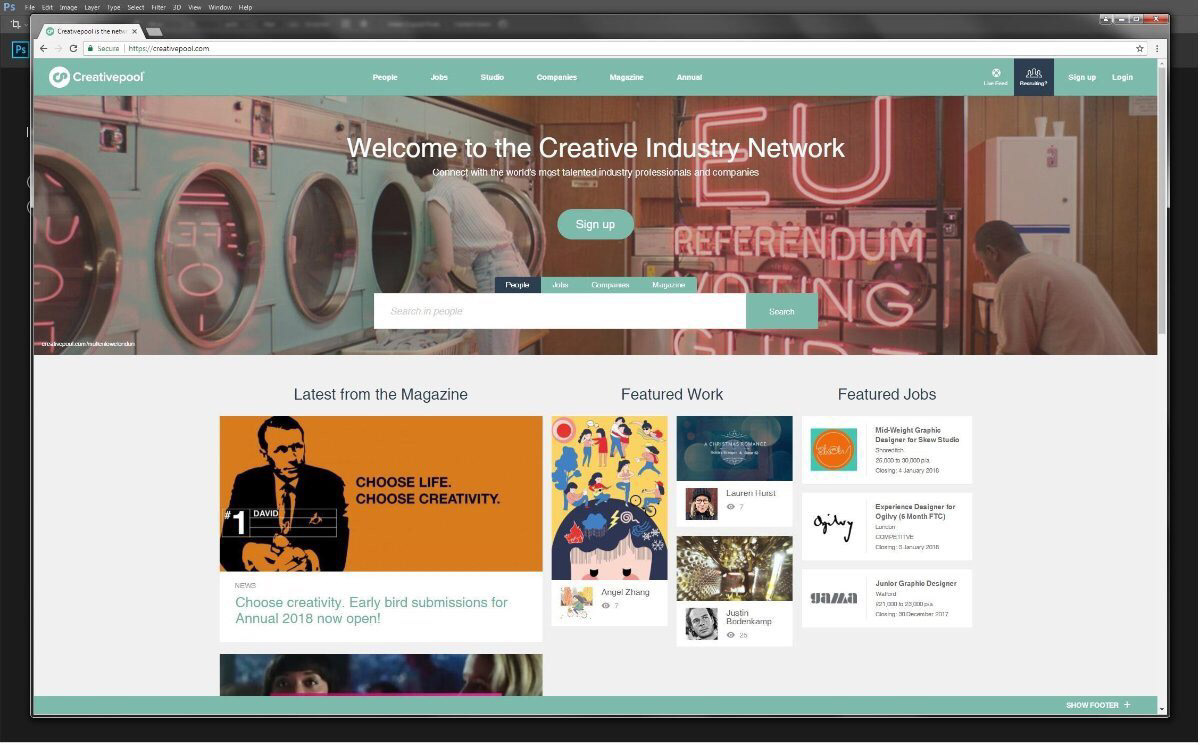Open the Studio nav item
Image resolution: width=1200 pixels, height=745 pixels.
tap(492, 77)
